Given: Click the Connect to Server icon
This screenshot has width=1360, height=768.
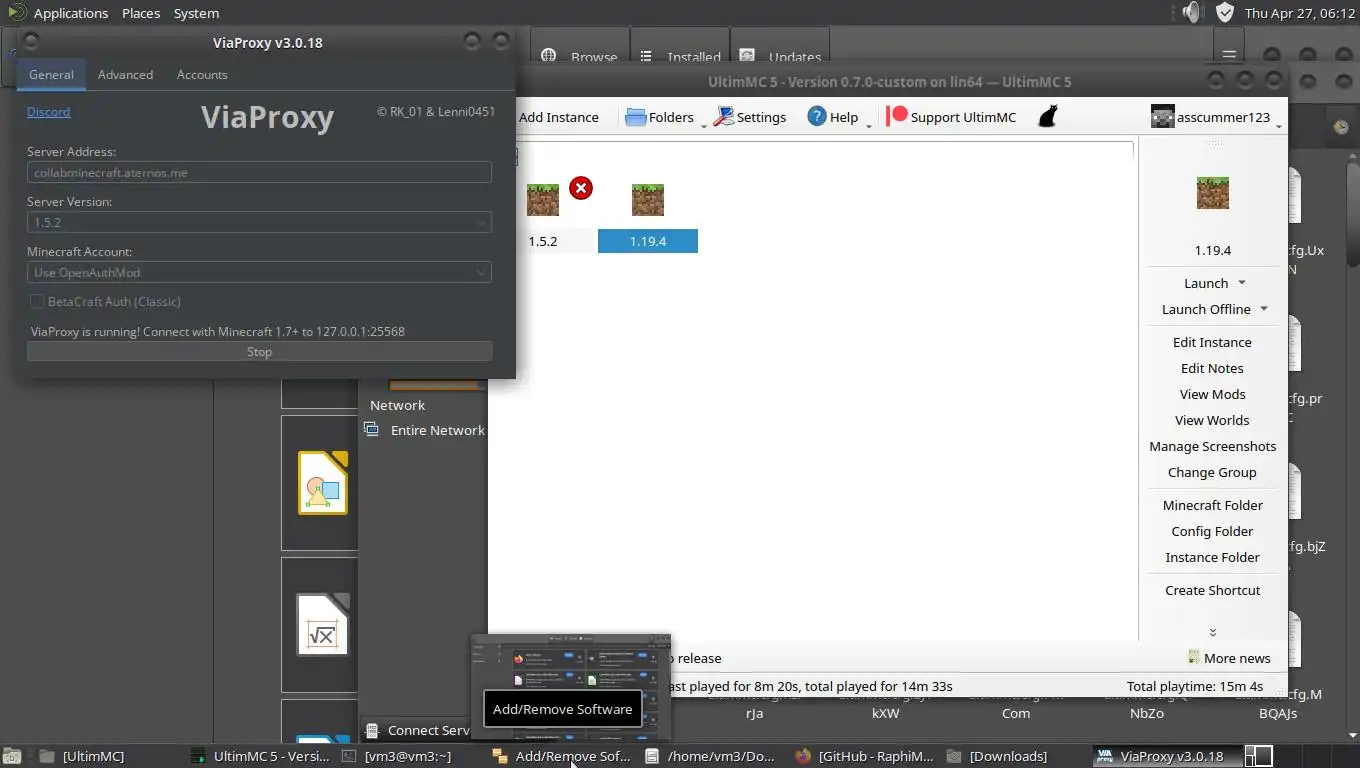Looking at the screenshot, I should (x=372, y=730).
